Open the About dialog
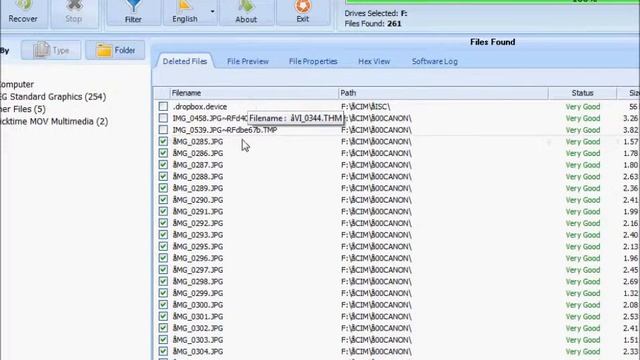The height and width of the screenshot is (360, 640). click(x=246, y=13)
